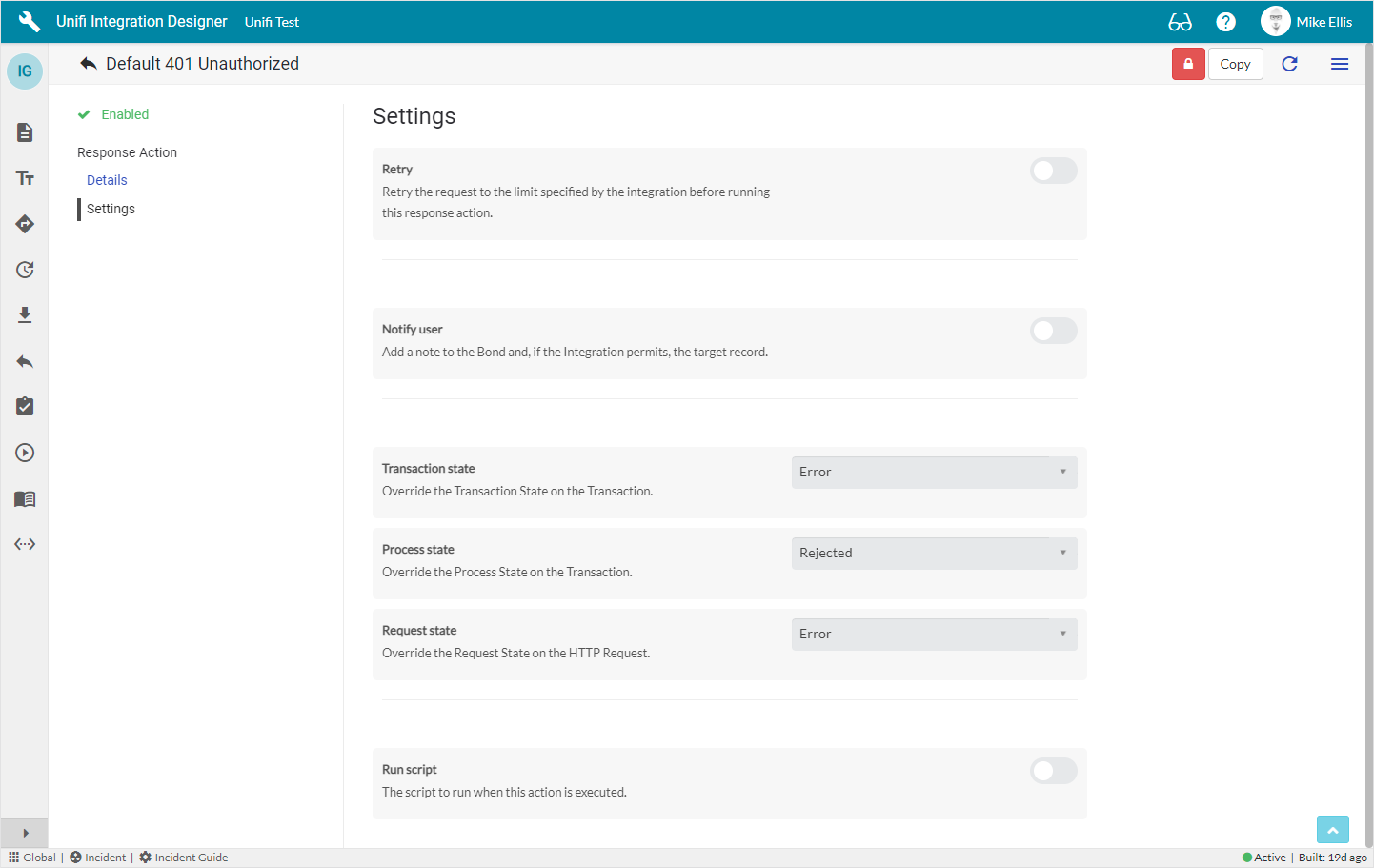
Task: Open the Transaction state dropdown
Action: [x=934, y=472]
